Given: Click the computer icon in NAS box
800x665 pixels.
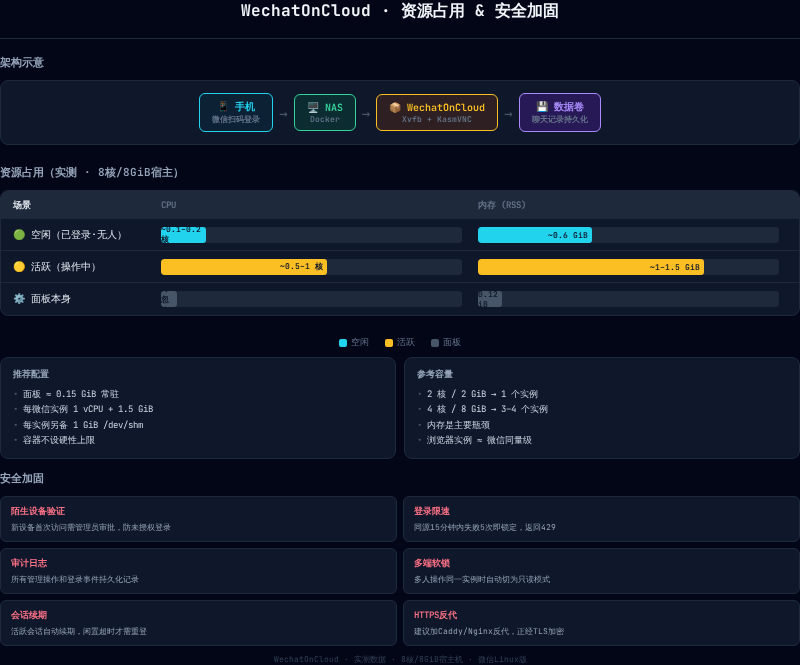Looking at the screenshot, I should 313,107.
